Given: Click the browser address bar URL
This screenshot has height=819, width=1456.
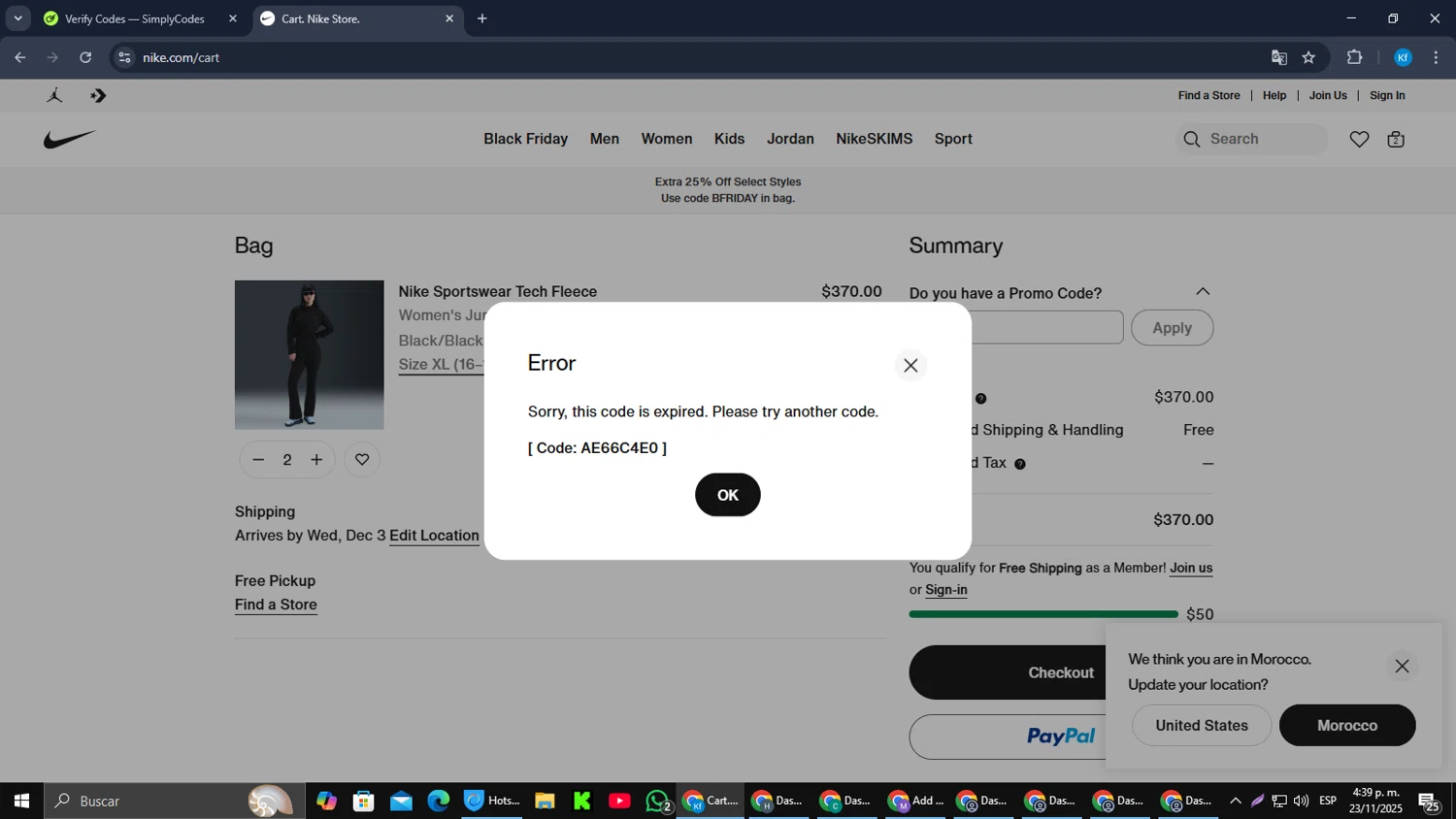Looking at the screenshot, I should pyautogui.click(x=182, y=57).
